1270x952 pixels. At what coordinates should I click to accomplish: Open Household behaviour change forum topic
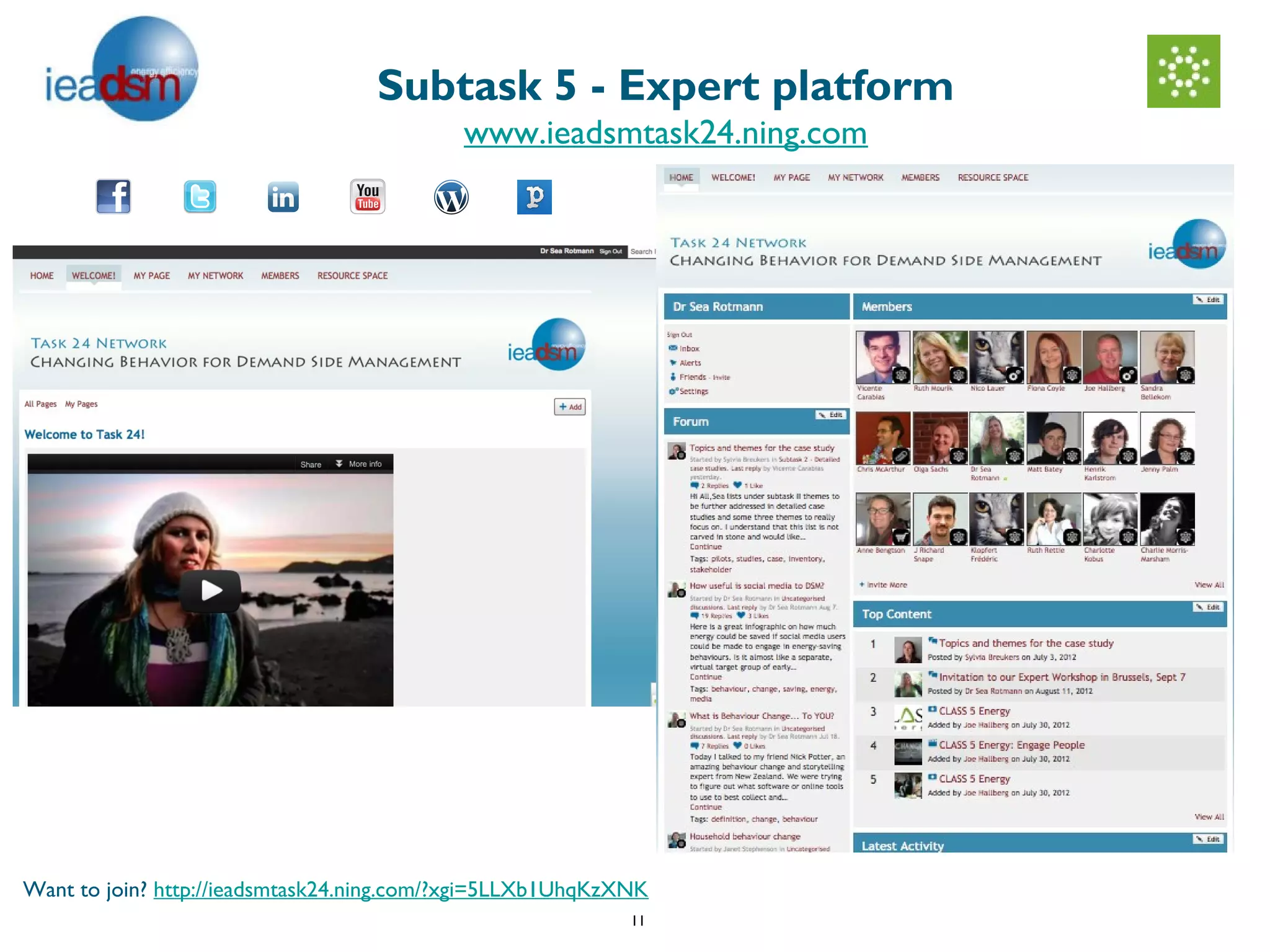pyautogui.click(x=745, y=837)
